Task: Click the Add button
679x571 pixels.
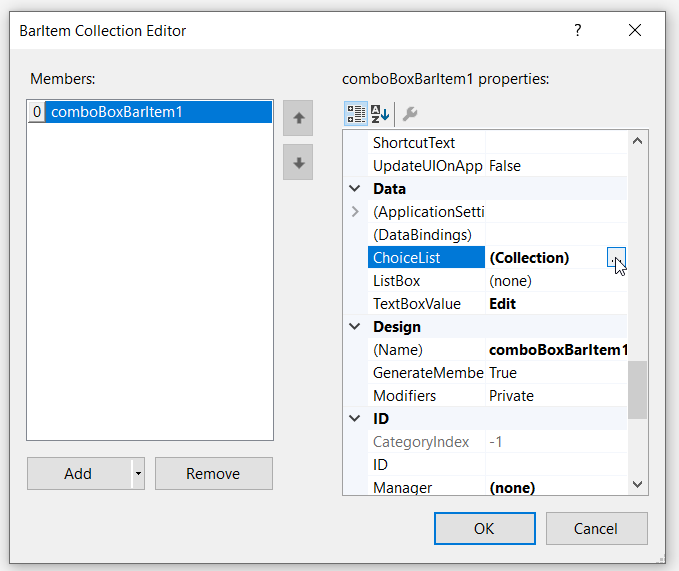Action: [x=78, y=474]
